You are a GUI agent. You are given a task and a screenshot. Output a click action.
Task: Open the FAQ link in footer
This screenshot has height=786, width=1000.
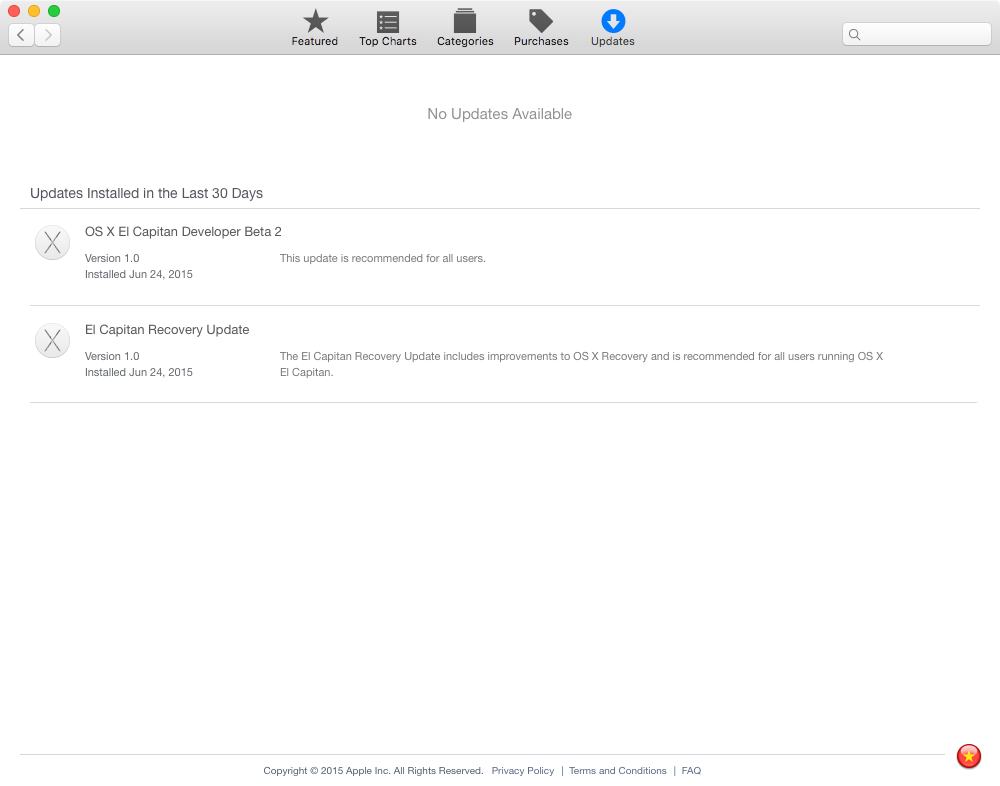coord(691,771)
